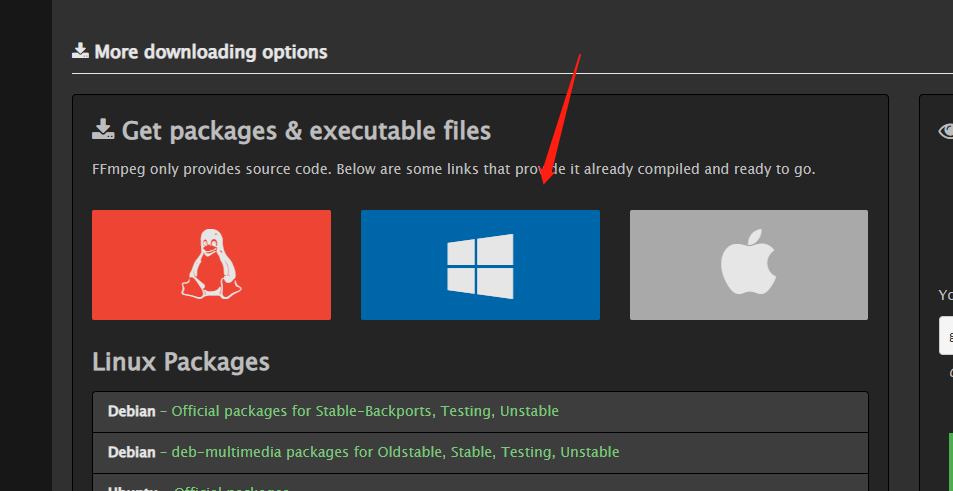This screenshot has width=953, height=491.
Task: Click the bold Debian label in second row
Action: pyautogui.click(x=131, y=452)
